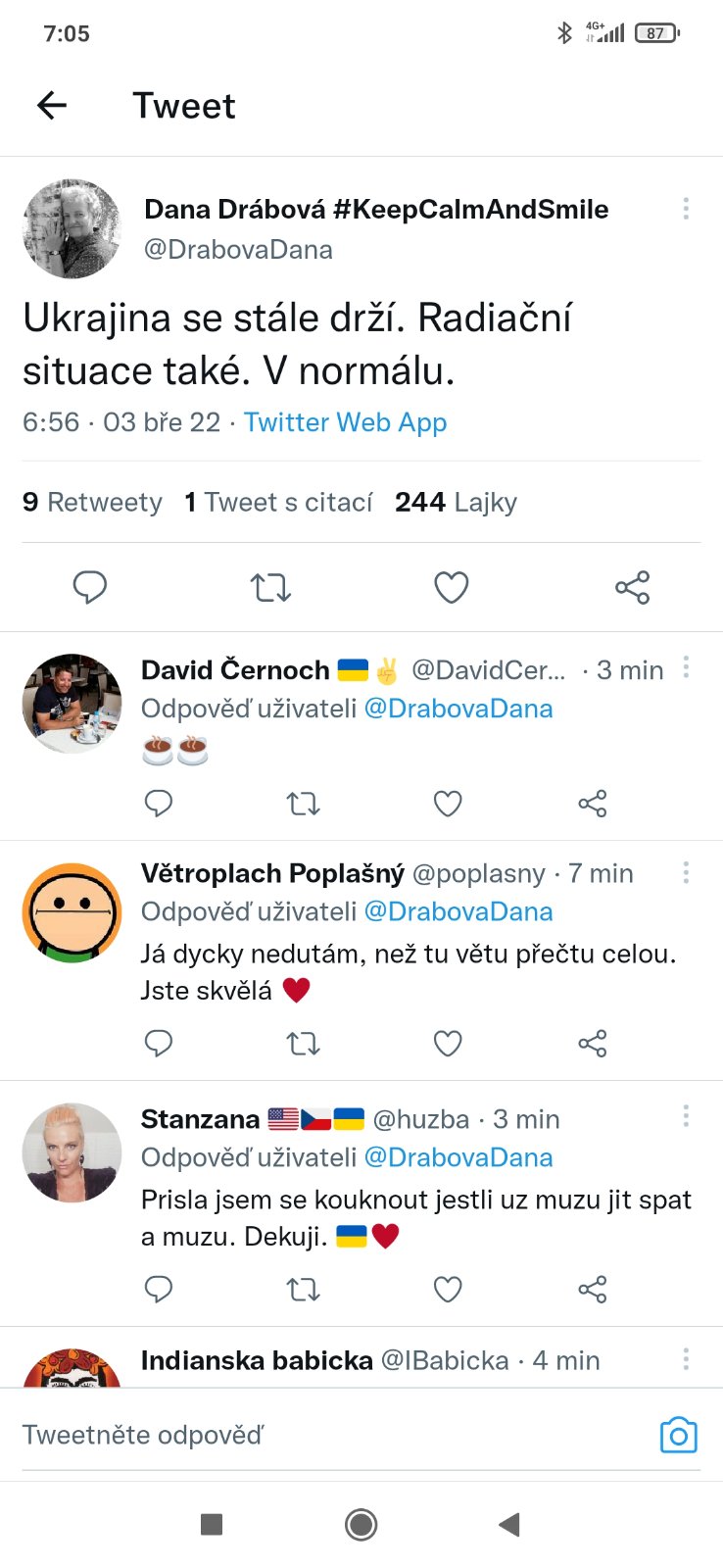Image resolution: width=723 pixels, height=1568 pixels.
Task: Reply to David Černoch's comment
Action: tap(159, 804)
